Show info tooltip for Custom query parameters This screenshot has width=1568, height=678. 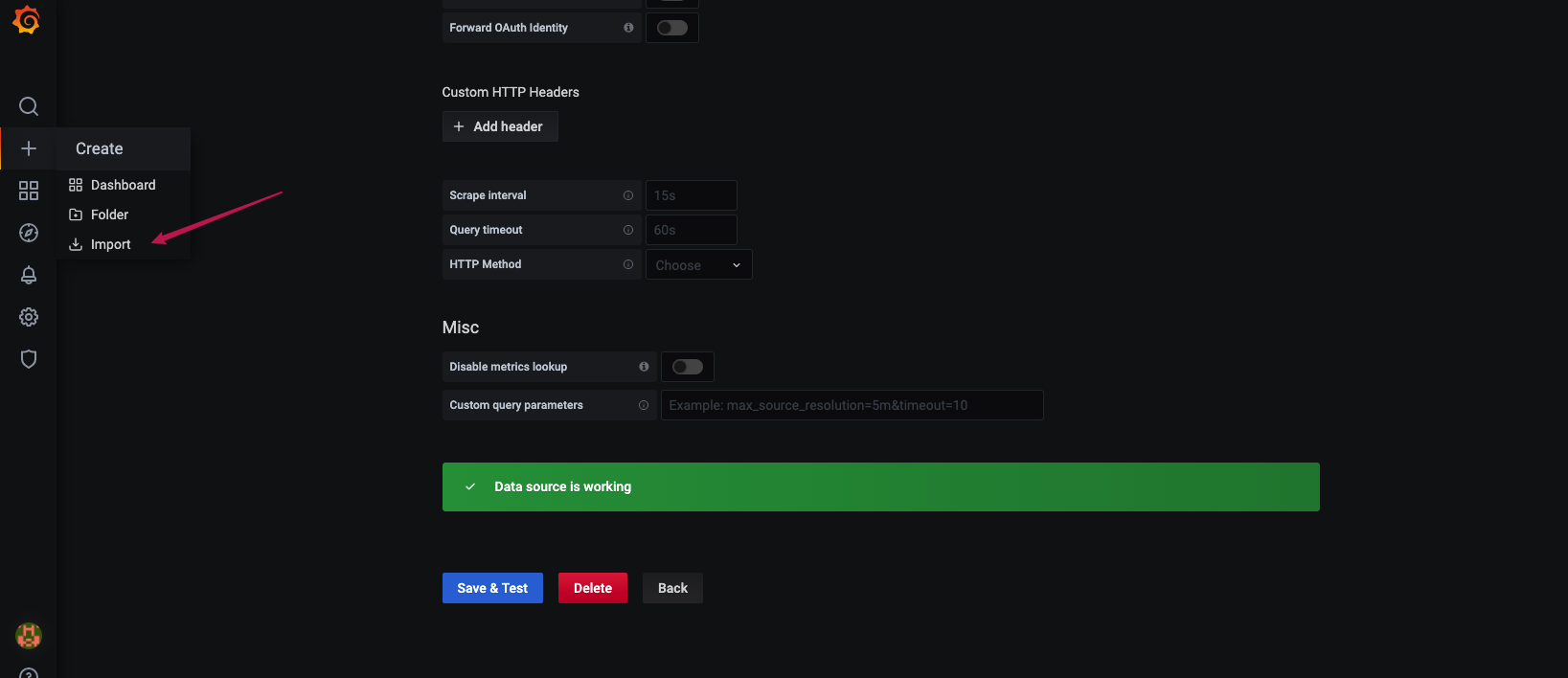pyautogui.click(x=644, y=405)
